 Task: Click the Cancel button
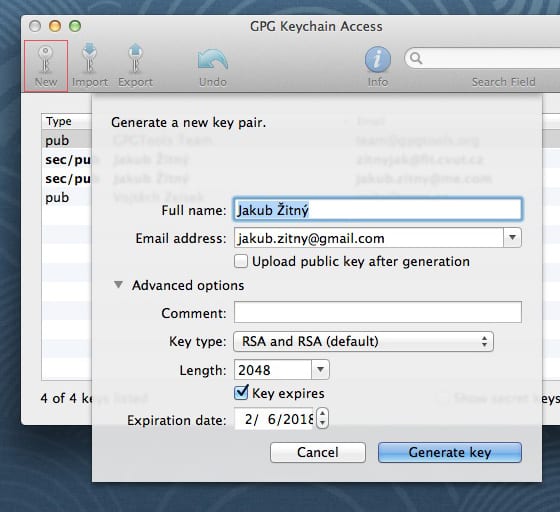click(318, 452)
